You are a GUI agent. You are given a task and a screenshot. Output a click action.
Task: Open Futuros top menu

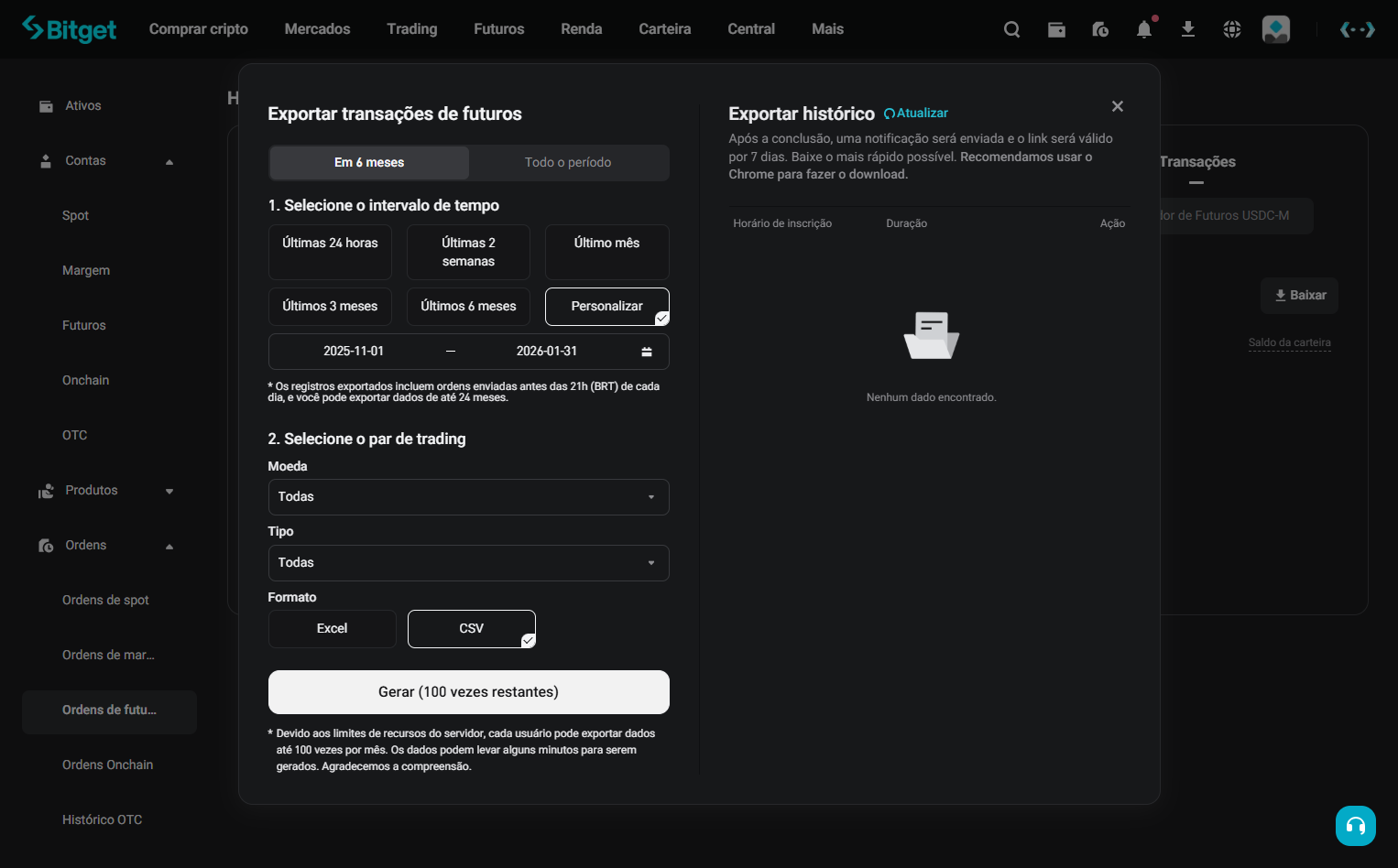click(499, 29)
